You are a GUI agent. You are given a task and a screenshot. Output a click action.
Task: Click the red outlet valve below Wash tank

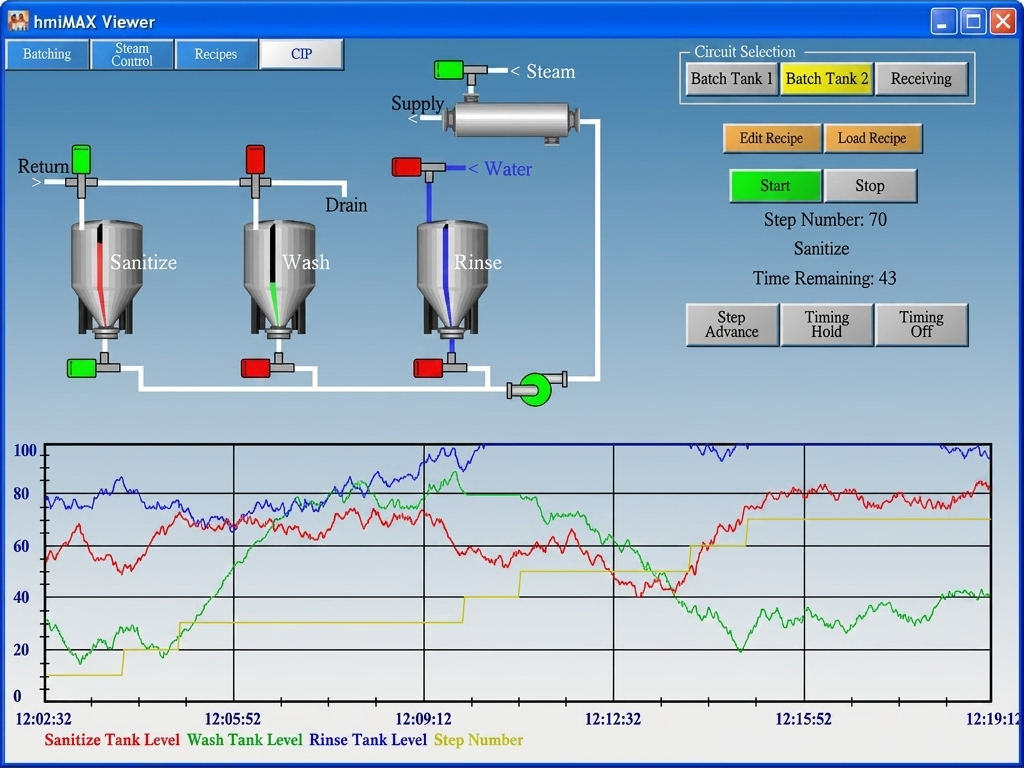click(255, 368)
